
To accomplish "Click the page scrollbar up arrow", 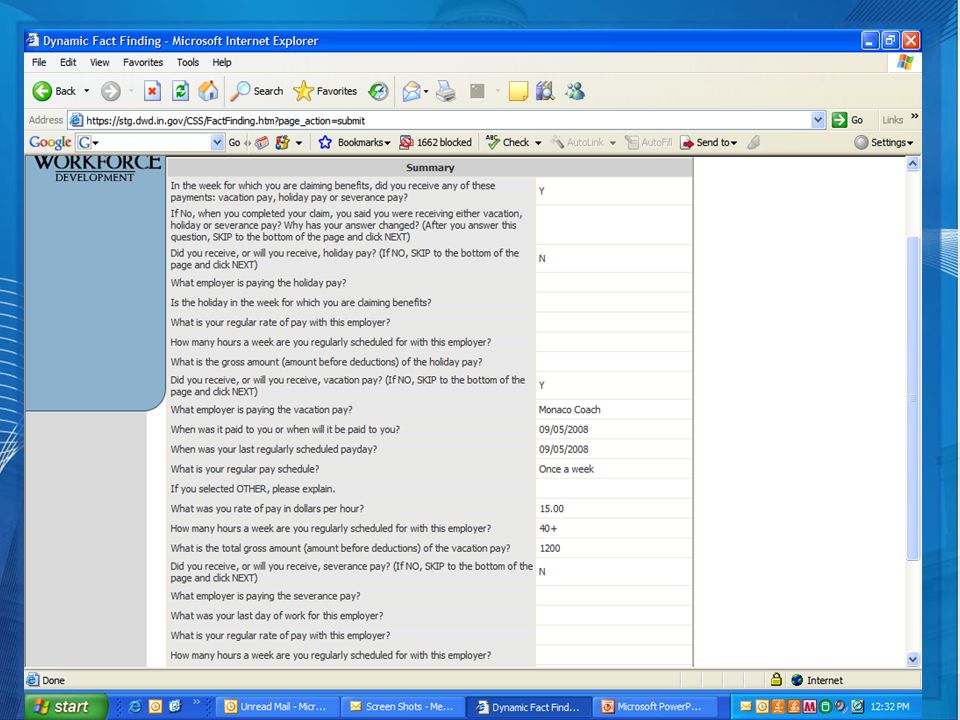I will click(912, 163).
